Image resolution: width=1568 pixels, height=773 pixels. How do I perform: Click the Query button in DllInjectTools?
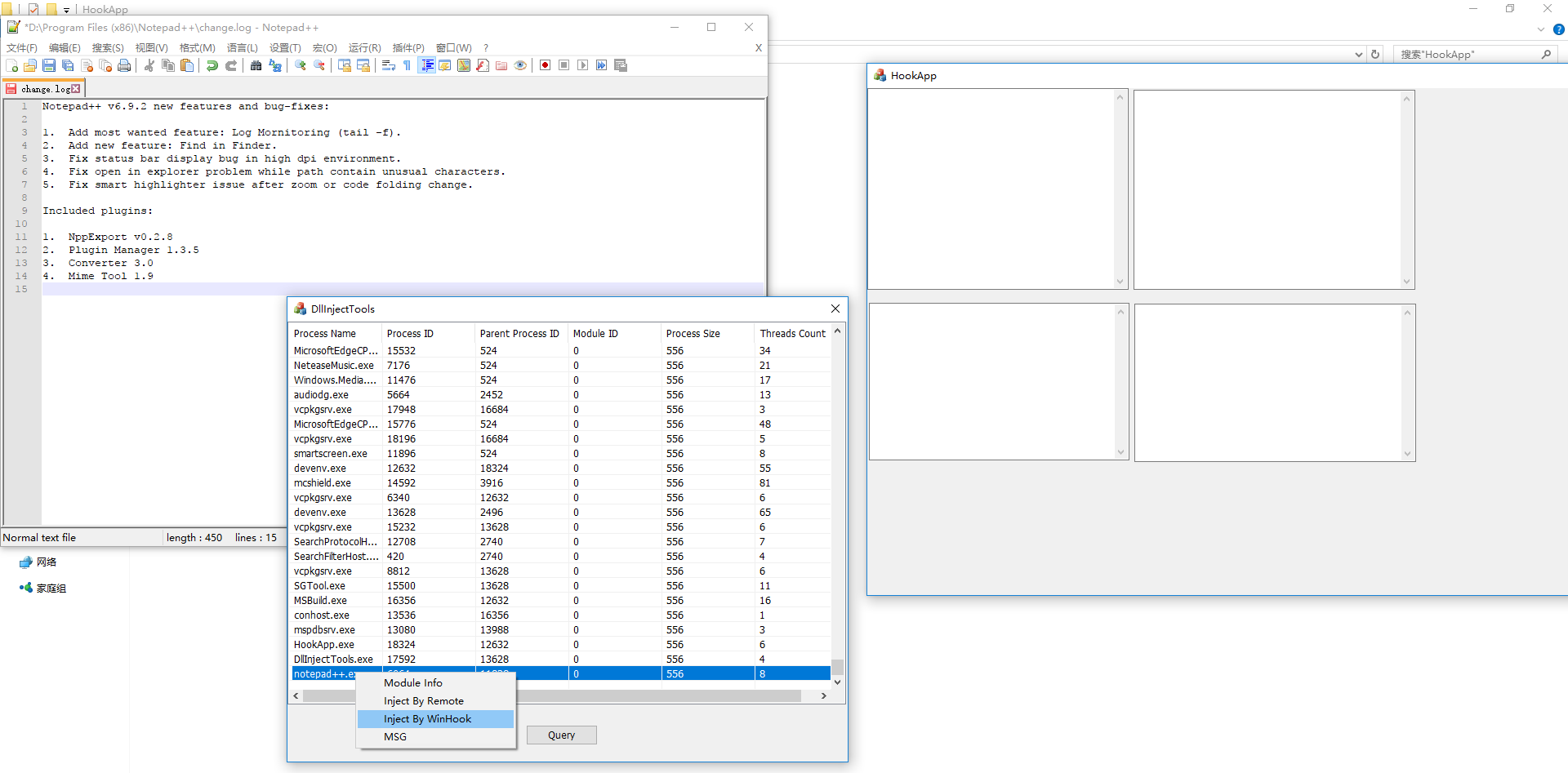561,735
